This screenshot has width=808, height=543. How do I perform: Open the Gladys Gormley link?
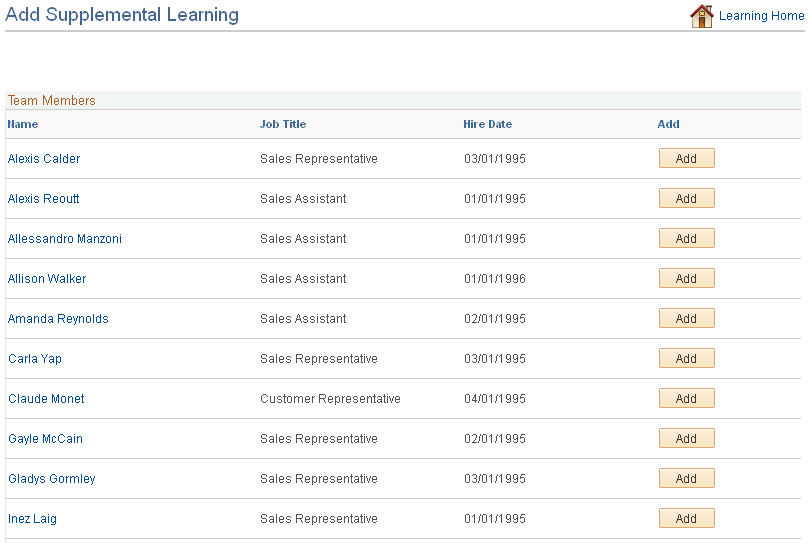coord(52,479)
